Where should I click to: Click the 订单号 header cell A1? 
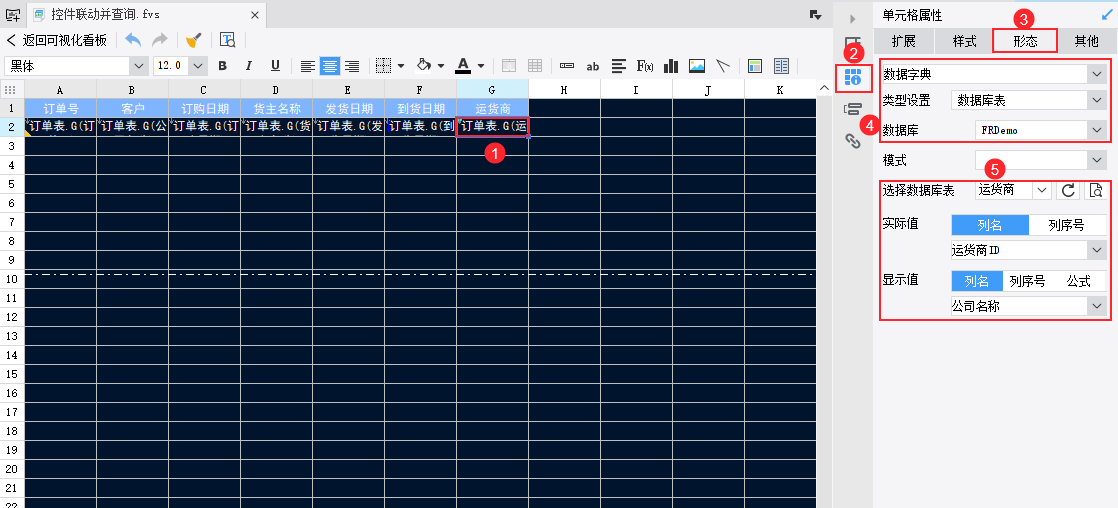point(60,108)
